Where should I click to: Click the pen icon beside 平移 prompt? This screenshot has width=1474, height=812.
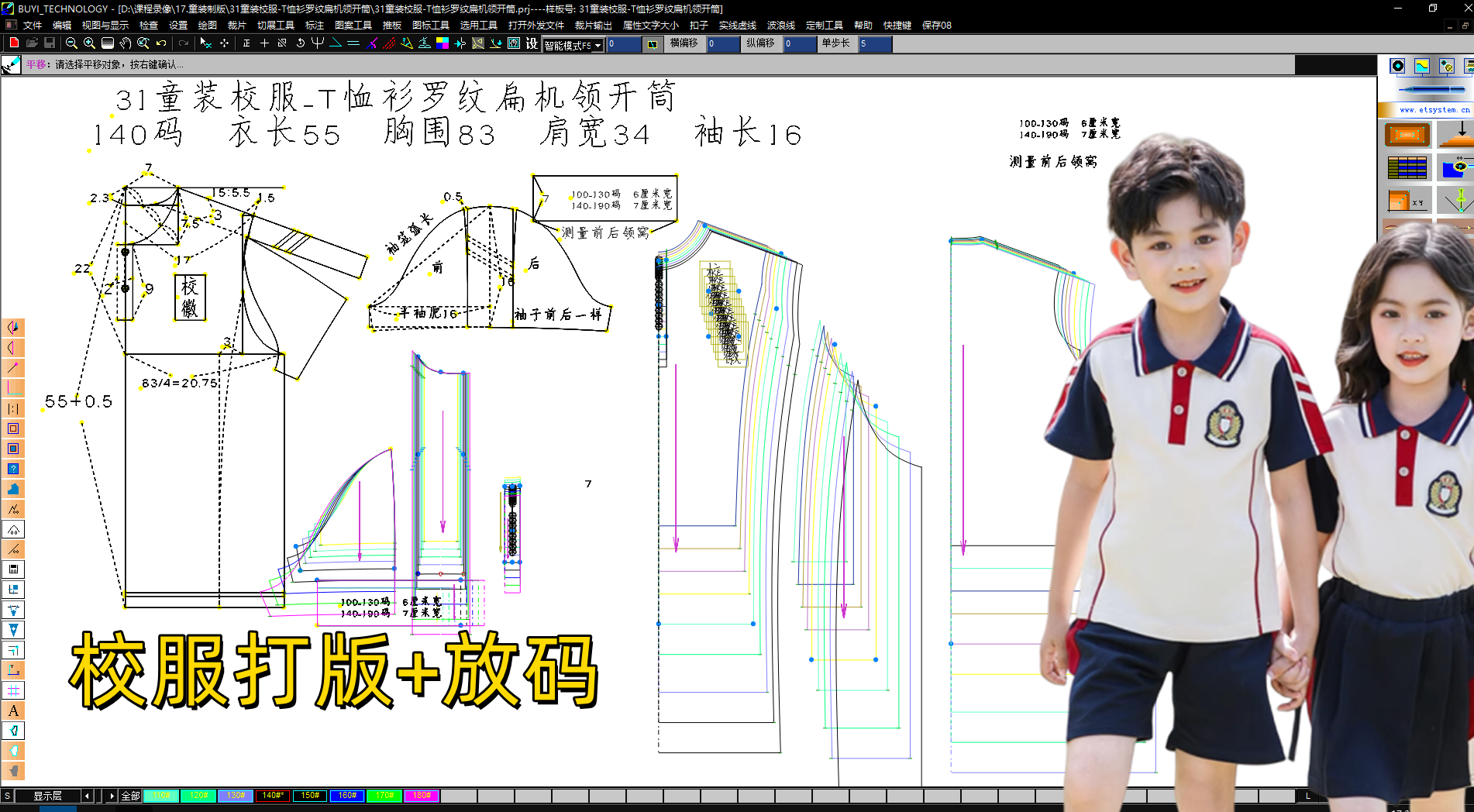[11, 65]
